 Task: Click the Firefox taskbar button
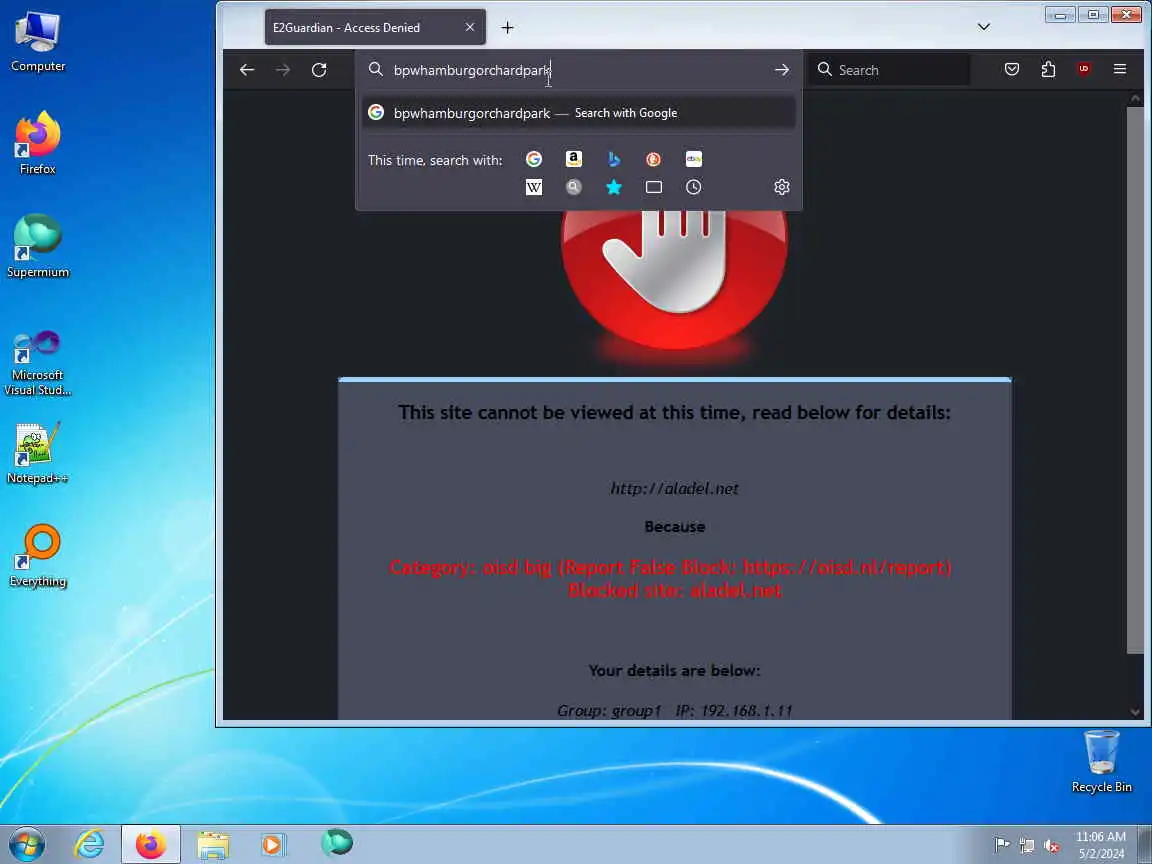coord(151,844)
